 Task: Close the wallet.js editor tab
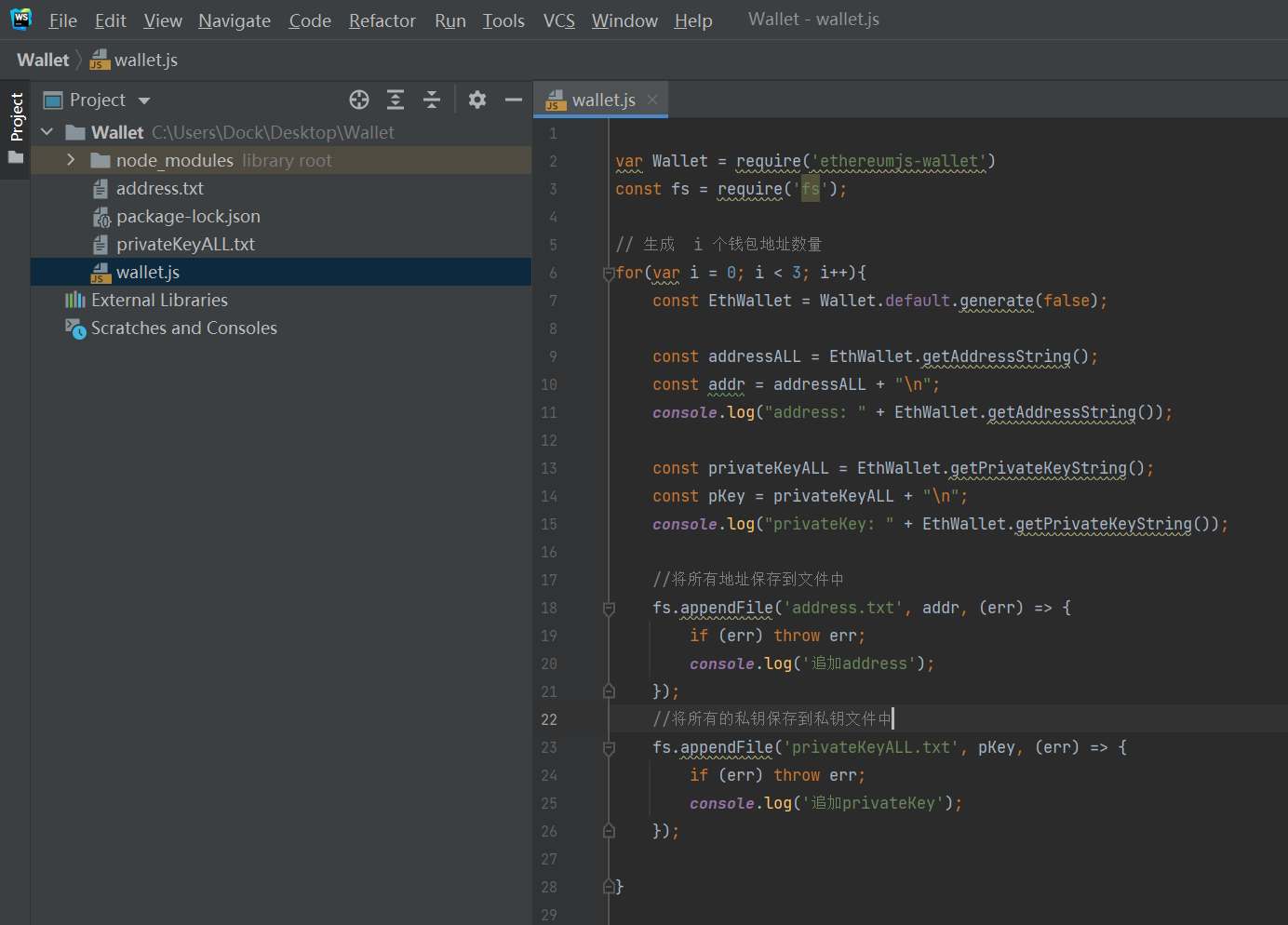pyautogui.click(x=652, y=100)
